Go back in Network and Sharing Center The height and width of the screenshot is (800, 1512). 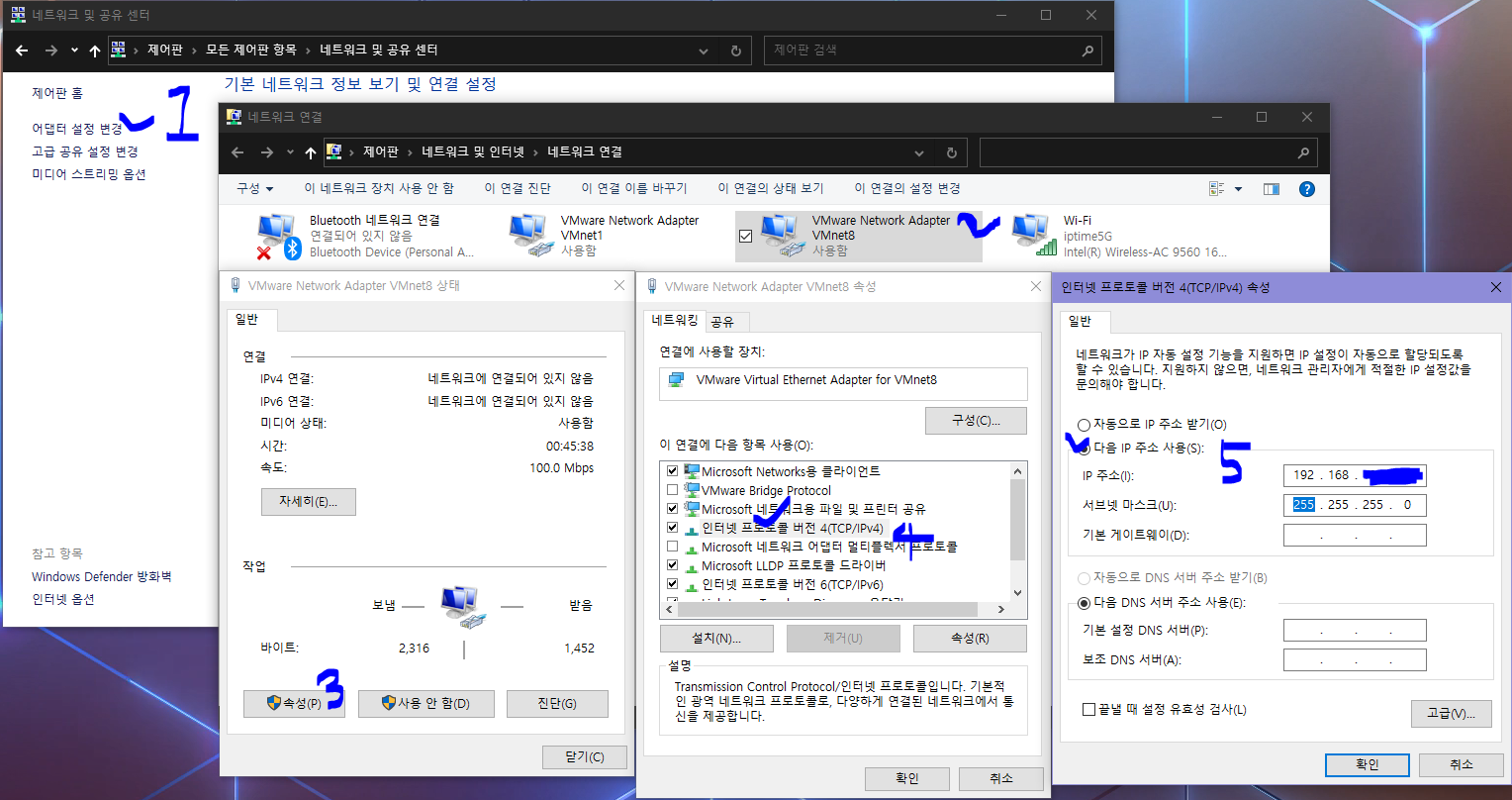point(22,50)
